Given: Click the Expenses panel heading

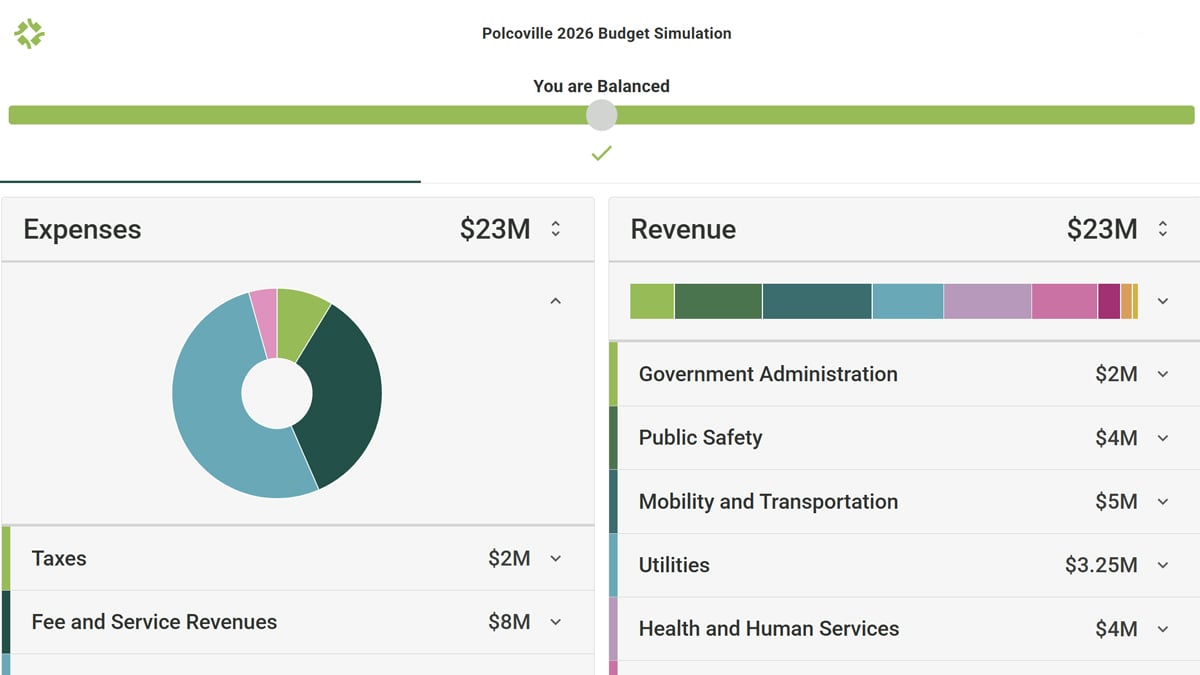Looking at the screenshot, I should [x=82, y=229].
